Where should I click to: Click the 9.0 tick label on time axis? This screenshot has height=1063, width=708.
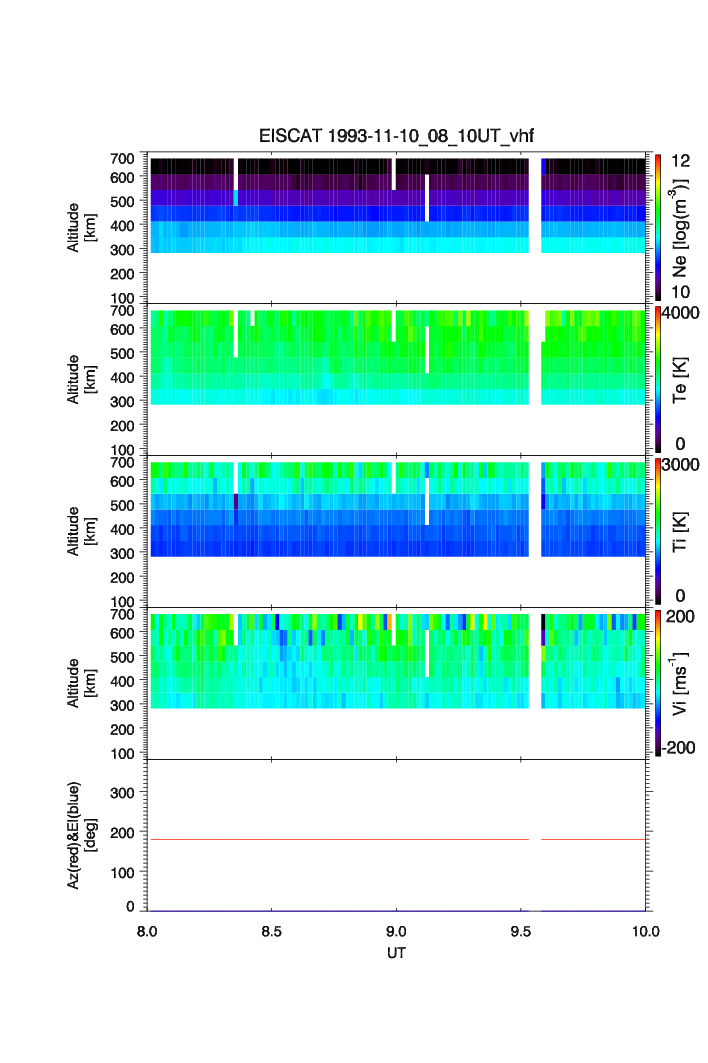coord(397,931)
